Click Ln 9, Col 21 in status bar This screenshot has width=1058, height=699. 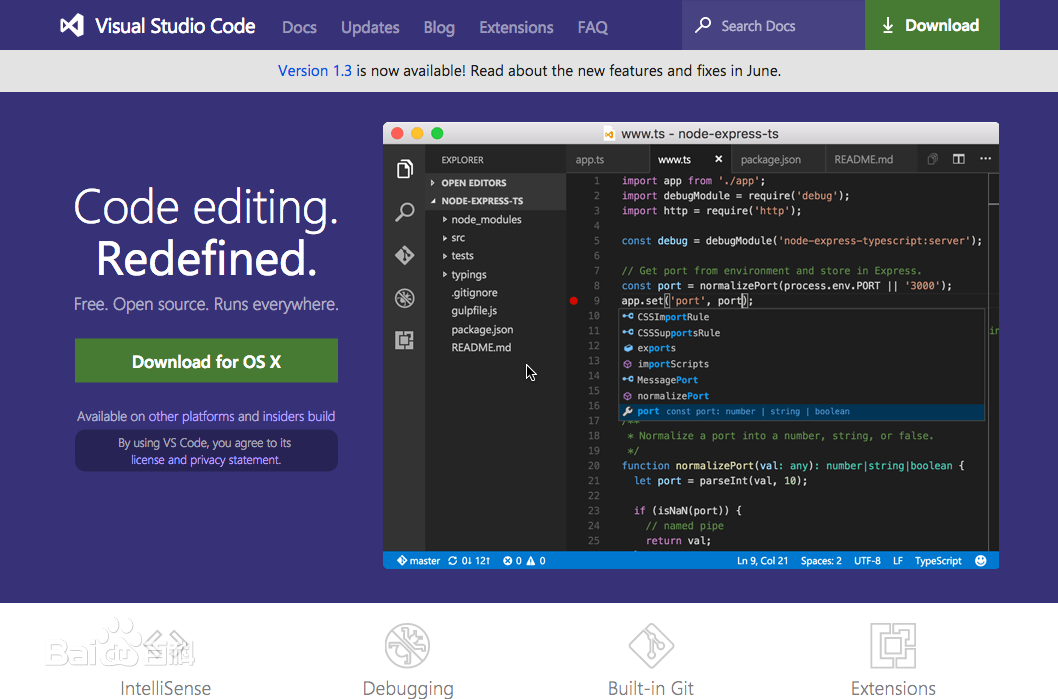coord(762,561)
